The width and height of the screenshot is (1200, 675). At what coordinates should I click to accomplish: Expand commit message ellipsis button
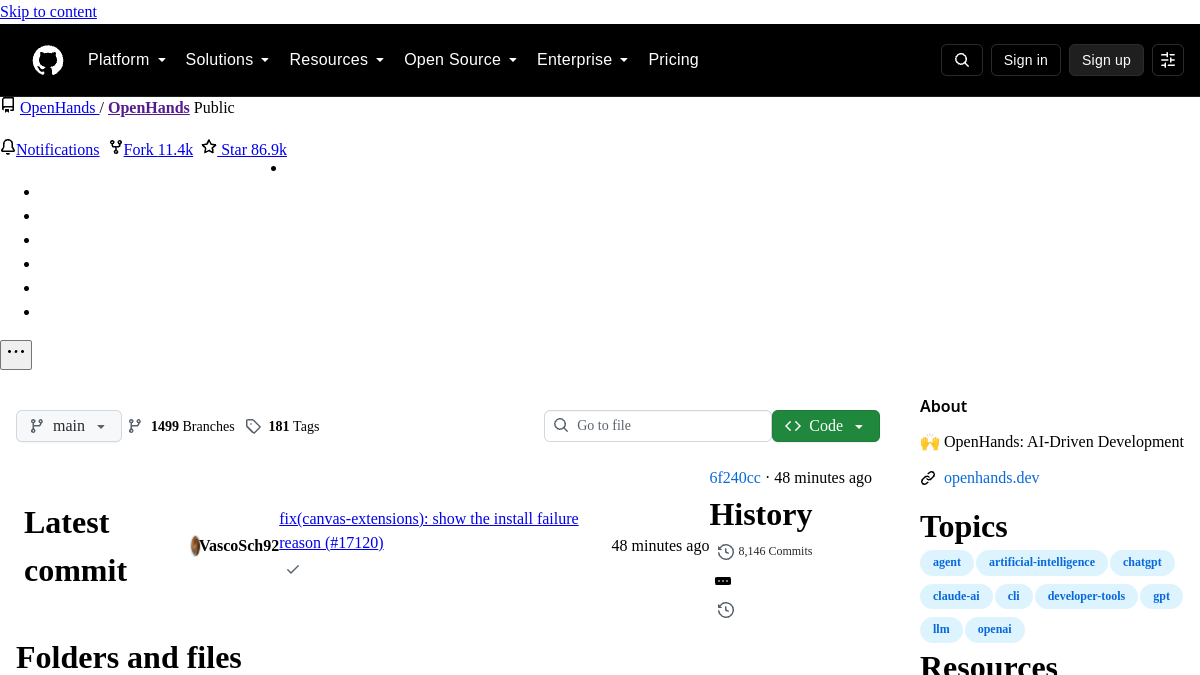click(x=723, y=581)
